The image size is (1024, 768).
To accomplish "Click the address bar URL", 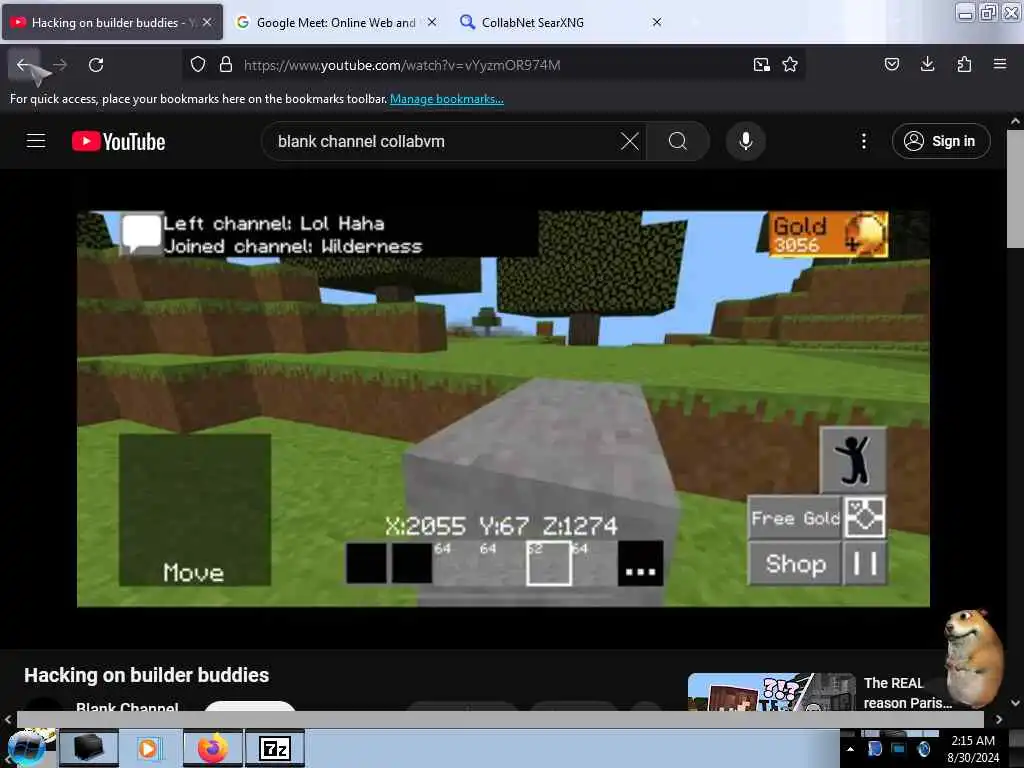I will 402,65.
